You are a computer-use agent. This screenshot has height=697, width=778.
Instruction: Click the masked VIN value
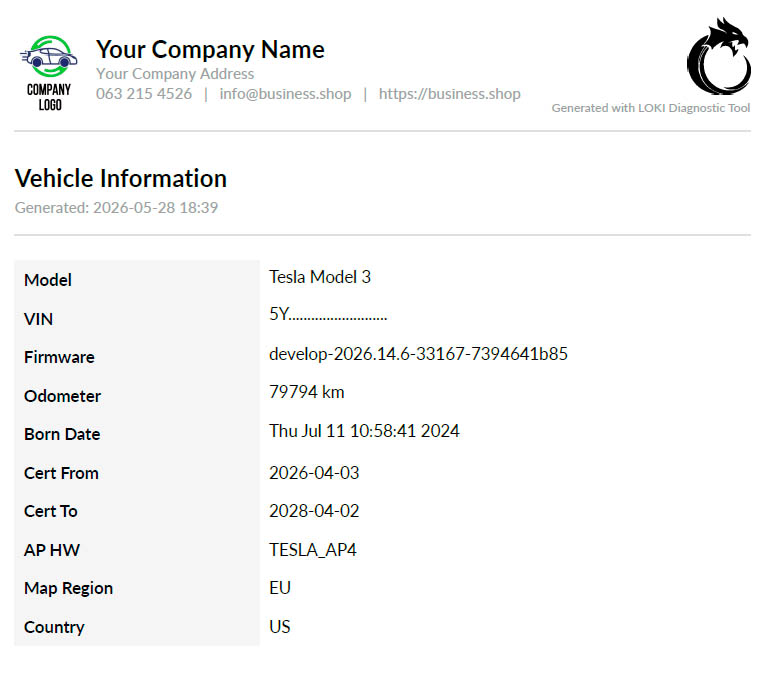tap(328, 314)
